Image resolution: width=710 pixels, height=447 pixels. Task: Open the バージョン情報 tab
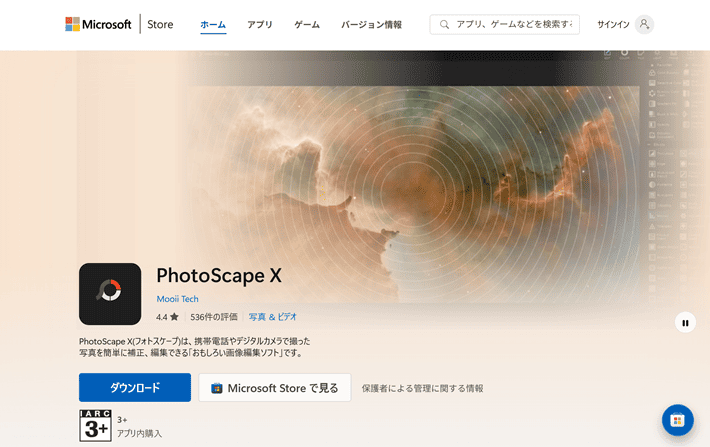(x=371, y=24)
